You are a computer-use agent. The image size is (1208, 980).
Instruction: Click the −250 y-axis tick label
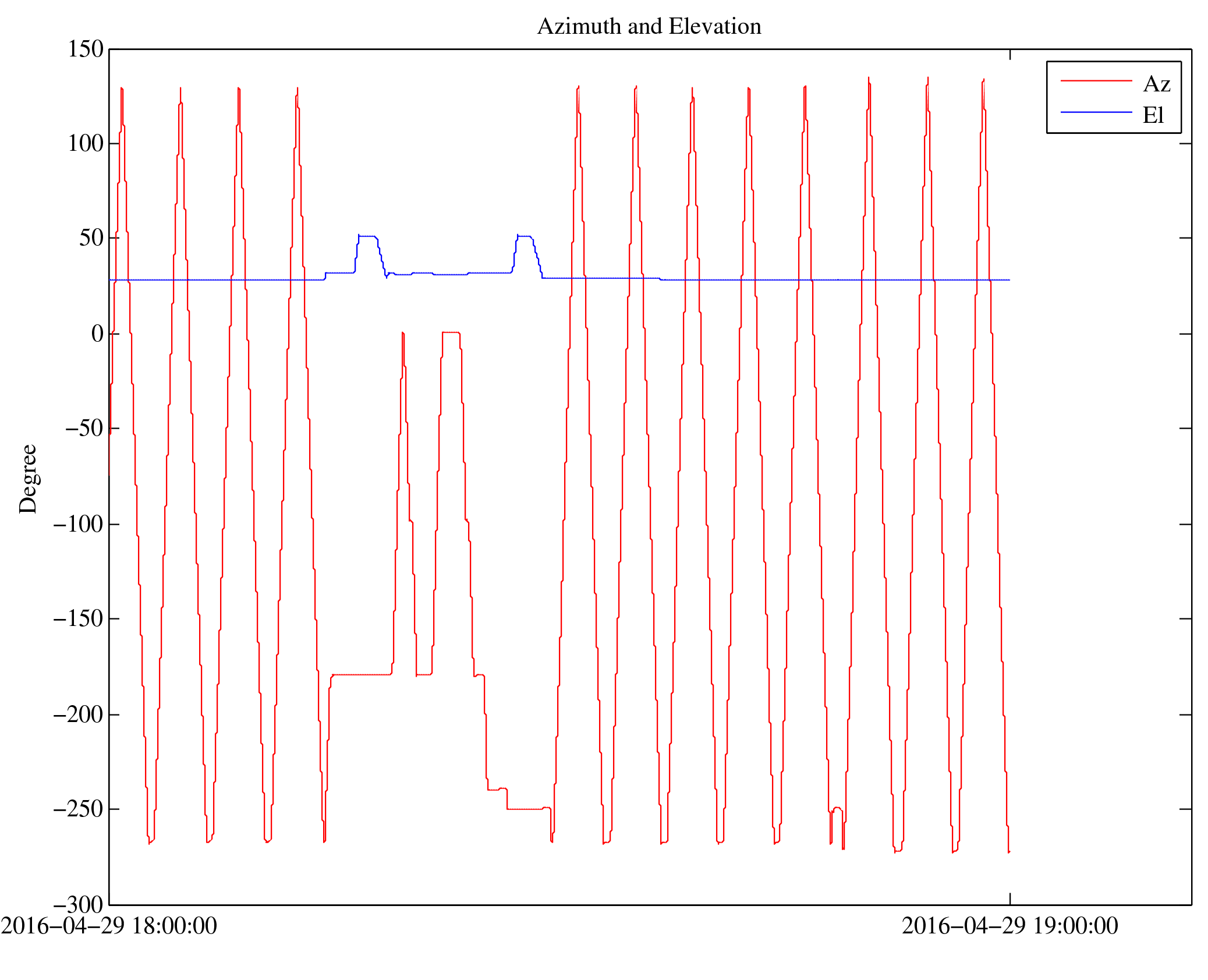[x=78, y=809]
